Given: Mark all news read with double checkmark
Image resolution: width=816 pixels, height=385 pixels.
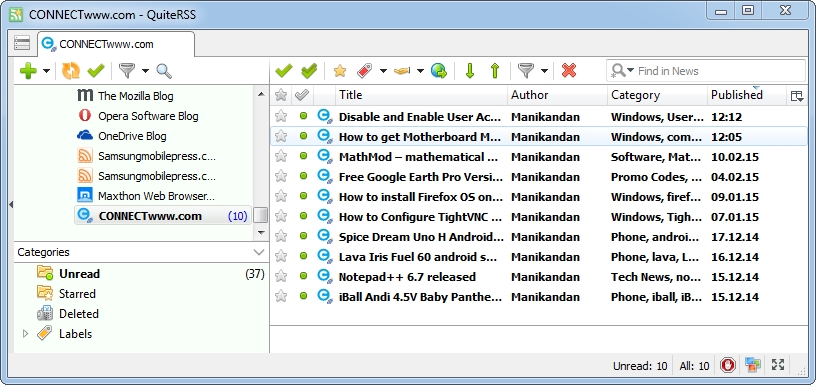Looking at the screenshot, I should click(x=309, y=71).
